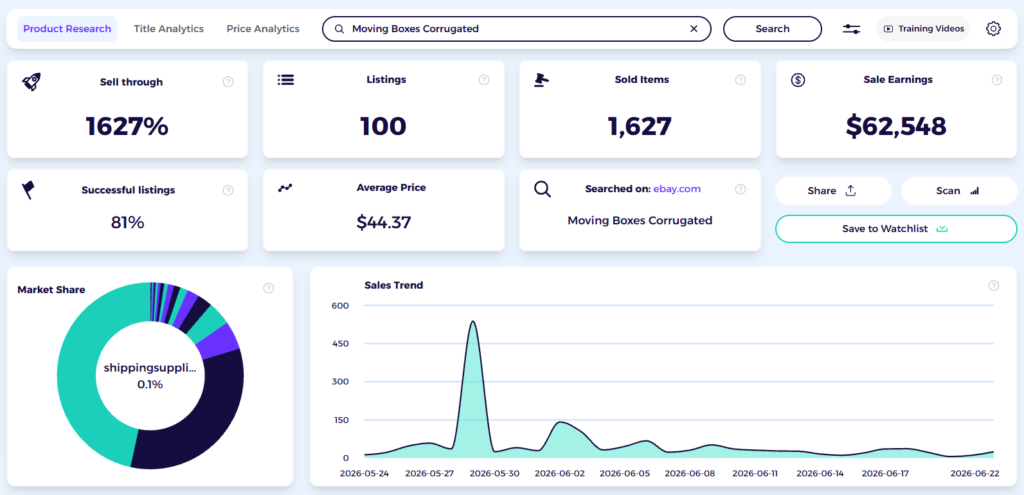
Task: Click the Share button
Action: click(833, 191)
